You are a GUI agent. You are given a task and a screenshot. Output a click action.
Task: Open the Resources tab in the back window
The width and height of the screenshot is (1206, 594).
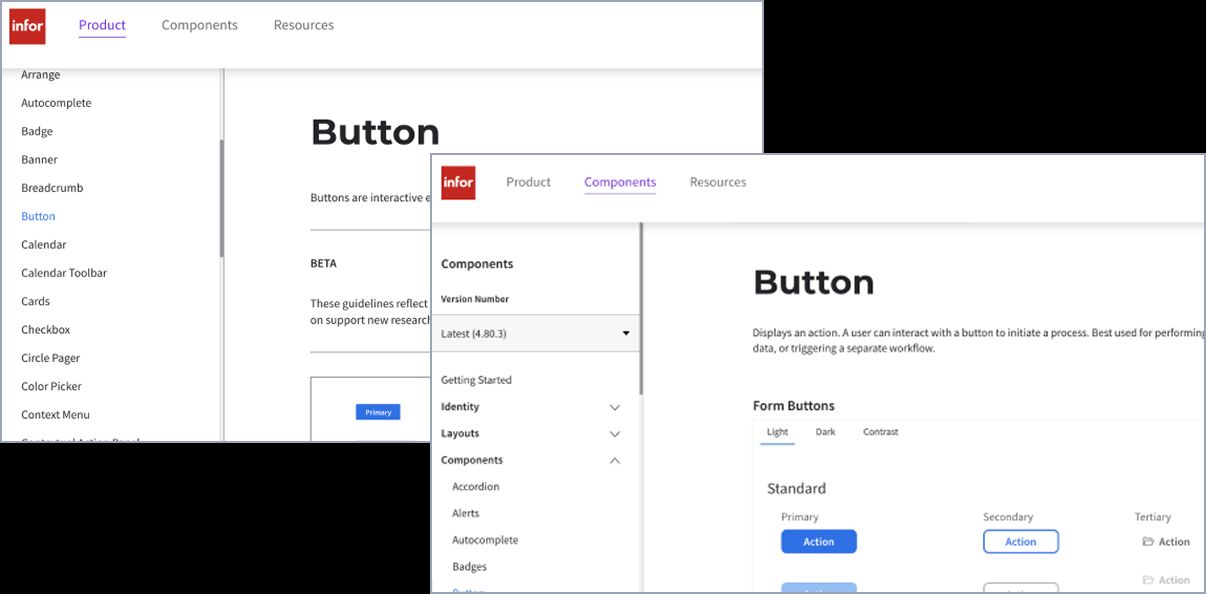pyautogui.click(x=304, y=25)
